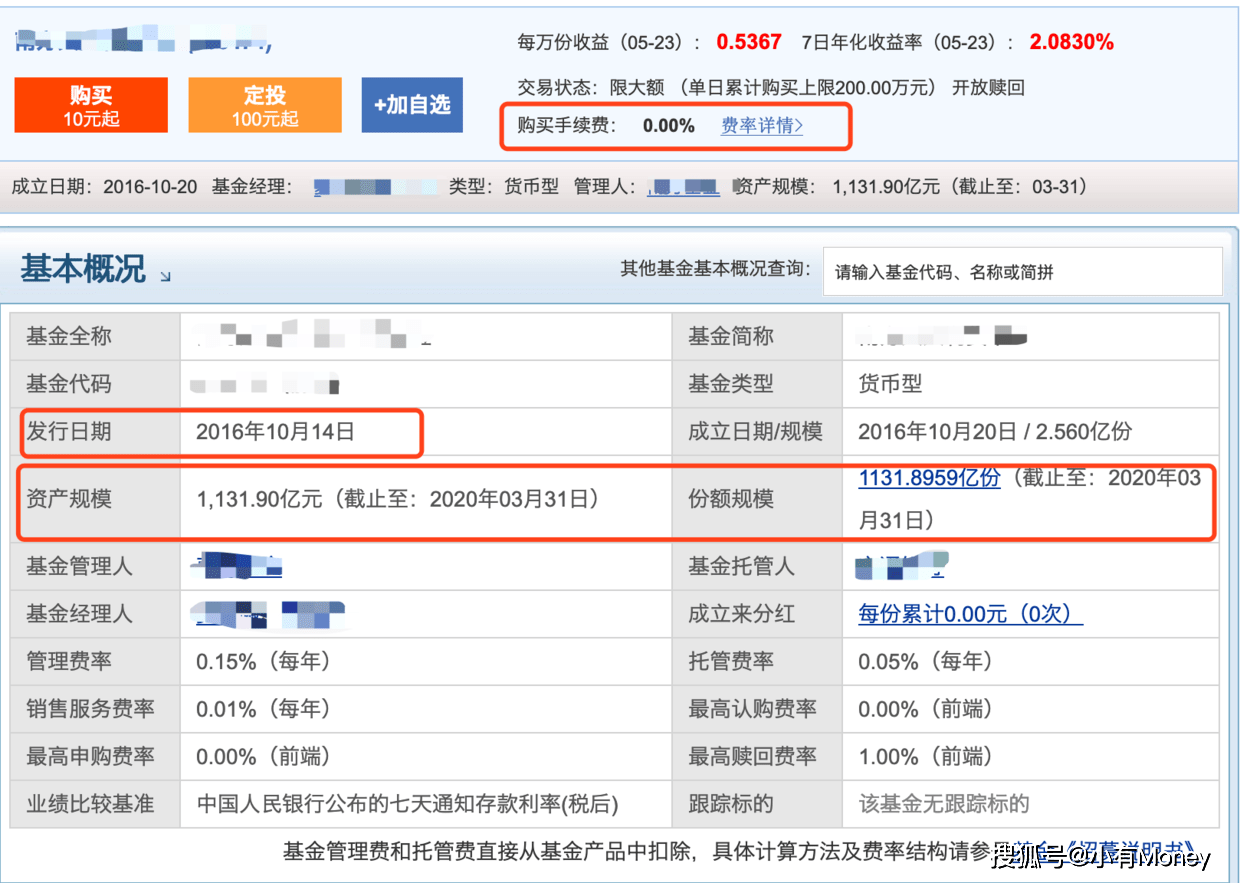This screenshot has height=883, width=1240.
Task: Select the 业绩比较基准 value text
Action: (x=407, y=804)
